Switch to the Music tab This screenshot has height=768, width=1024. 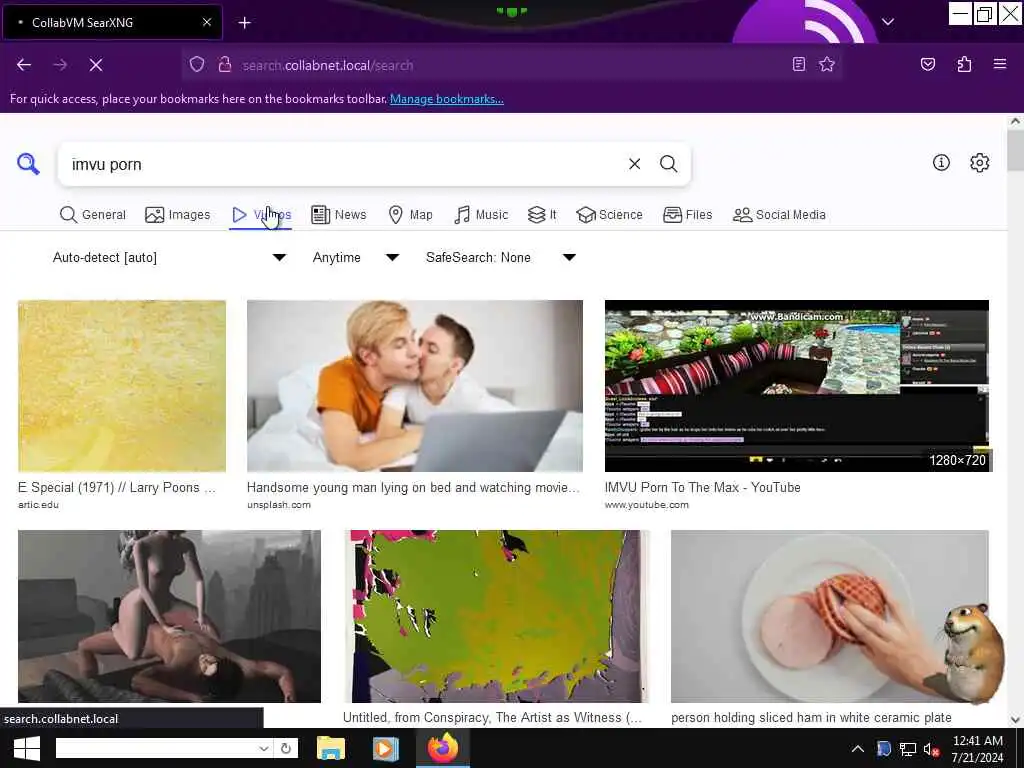pos(481,215)
